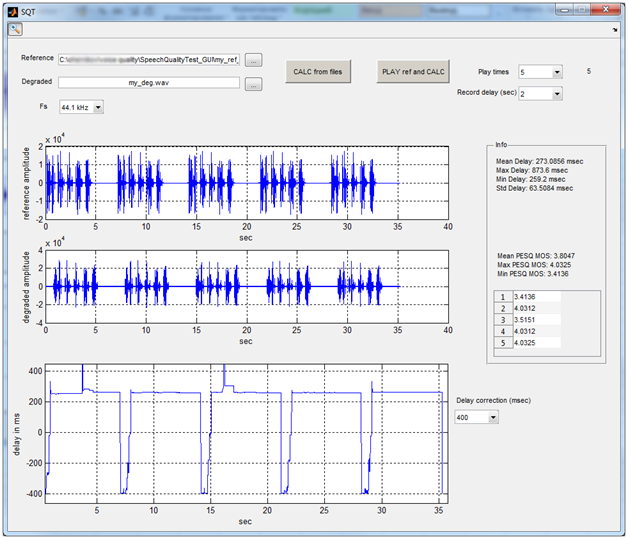Browse for the Reference file
Screen dimensions: 628x539
point(254,61)
